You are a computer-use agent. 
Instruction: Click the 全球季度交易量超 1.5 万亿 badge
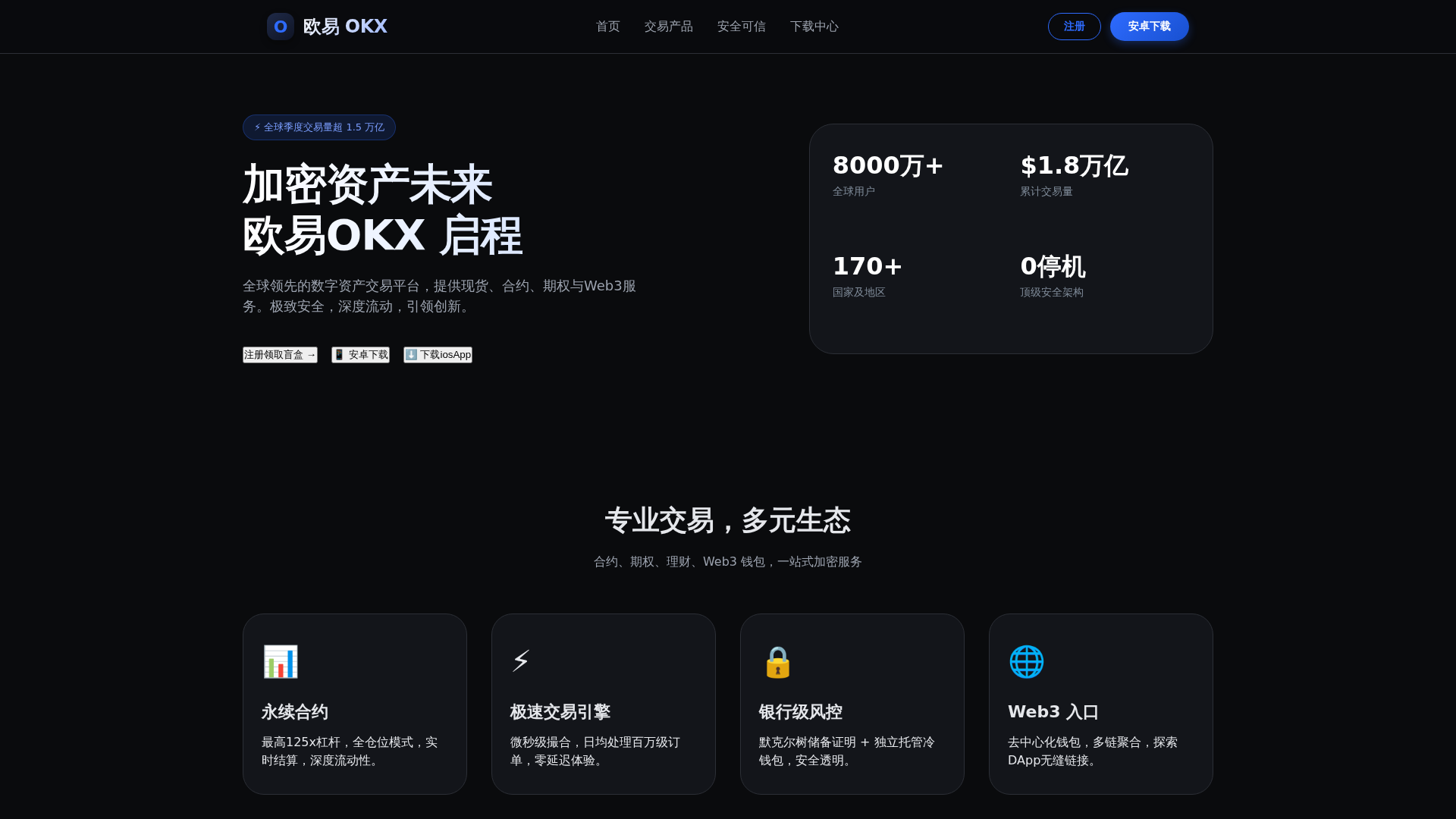[319, 127]
